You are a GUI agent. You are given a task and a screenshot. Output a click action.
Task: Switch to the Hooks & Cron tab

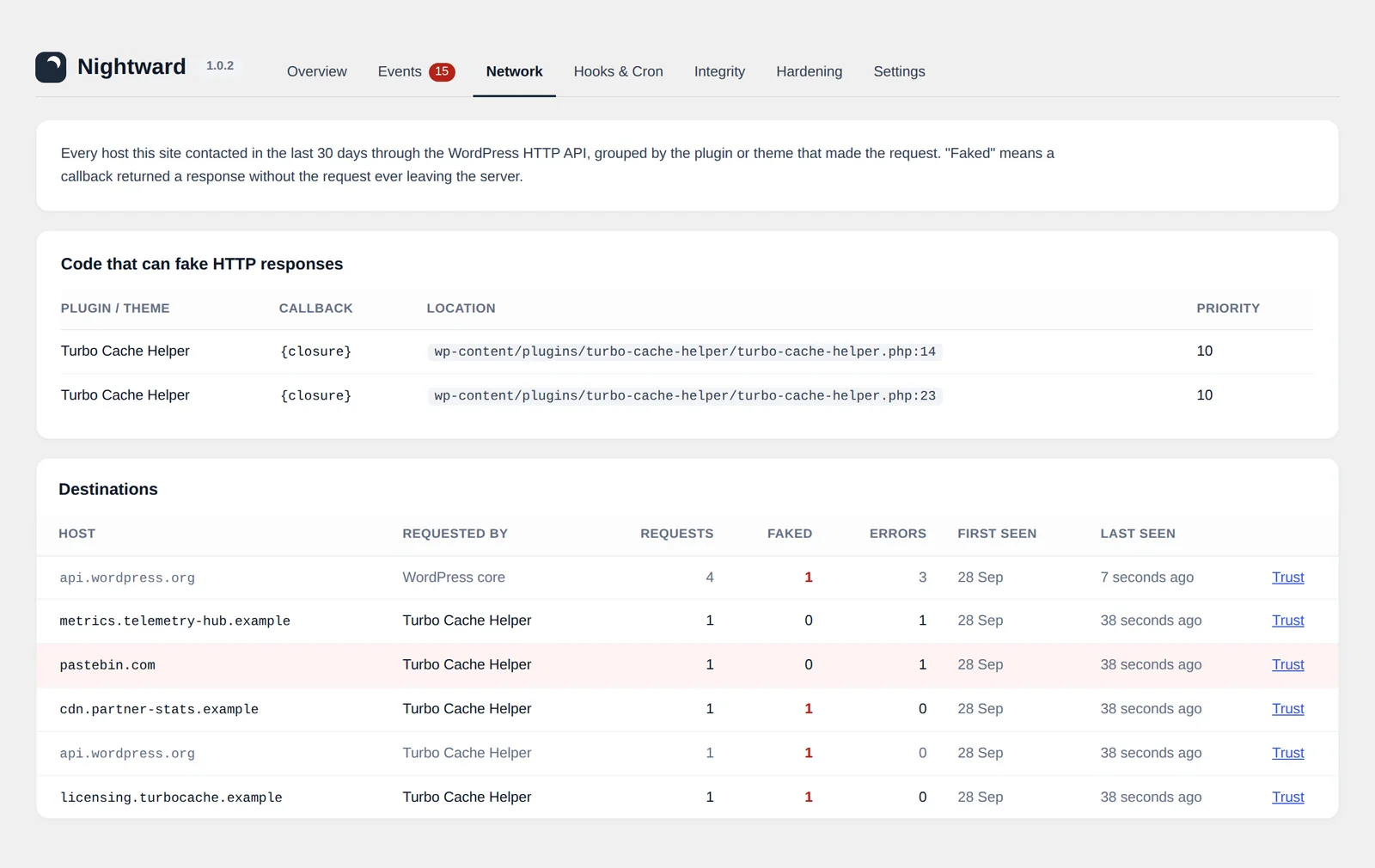pos(619,71)
